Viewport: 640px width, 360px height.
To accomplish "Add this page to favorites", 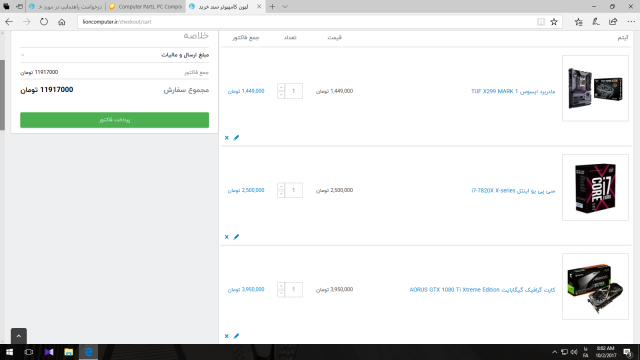I will pos(554,22).
